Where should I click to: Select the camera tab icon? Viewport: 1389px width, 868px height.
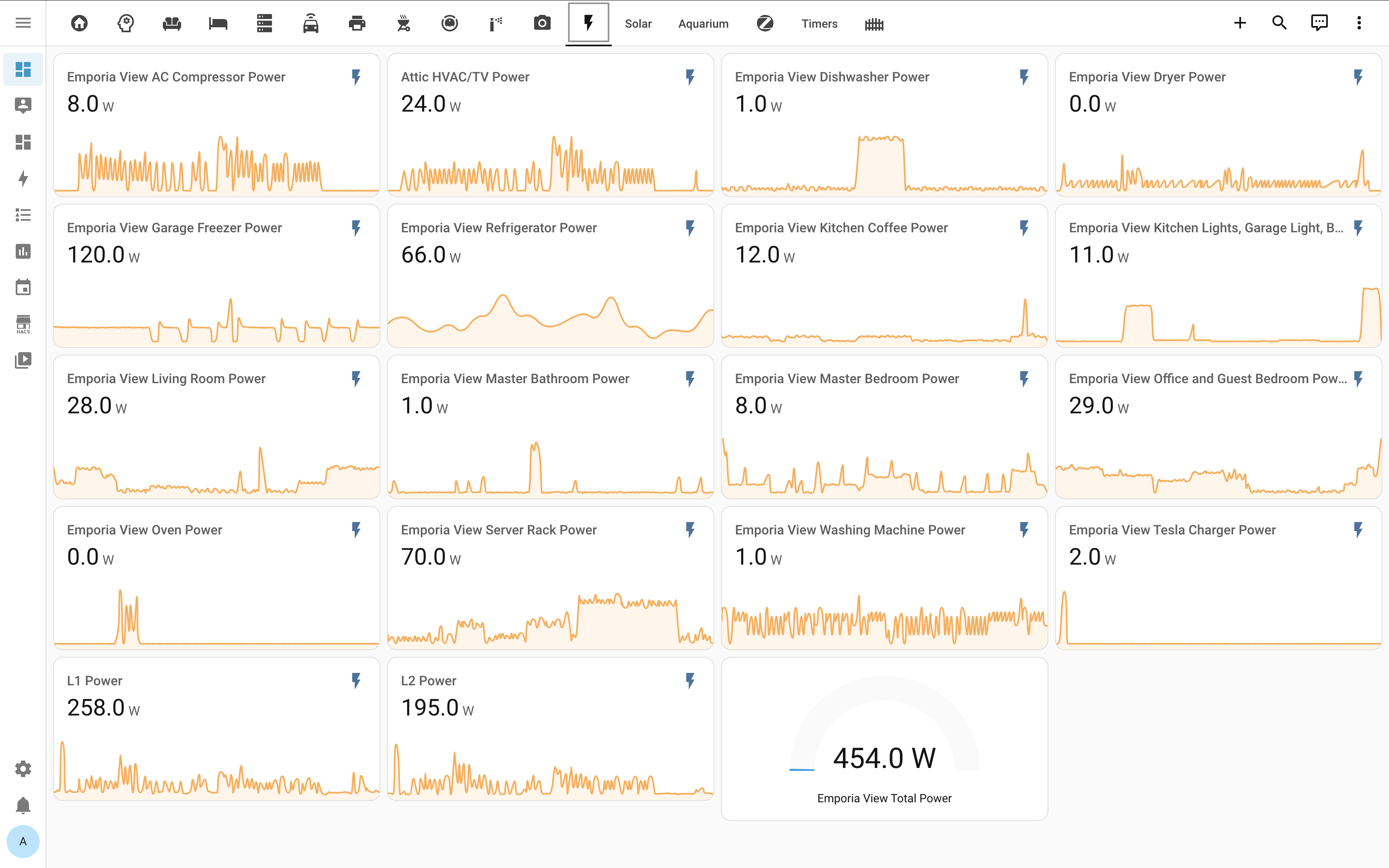click(x=542, y=24)
